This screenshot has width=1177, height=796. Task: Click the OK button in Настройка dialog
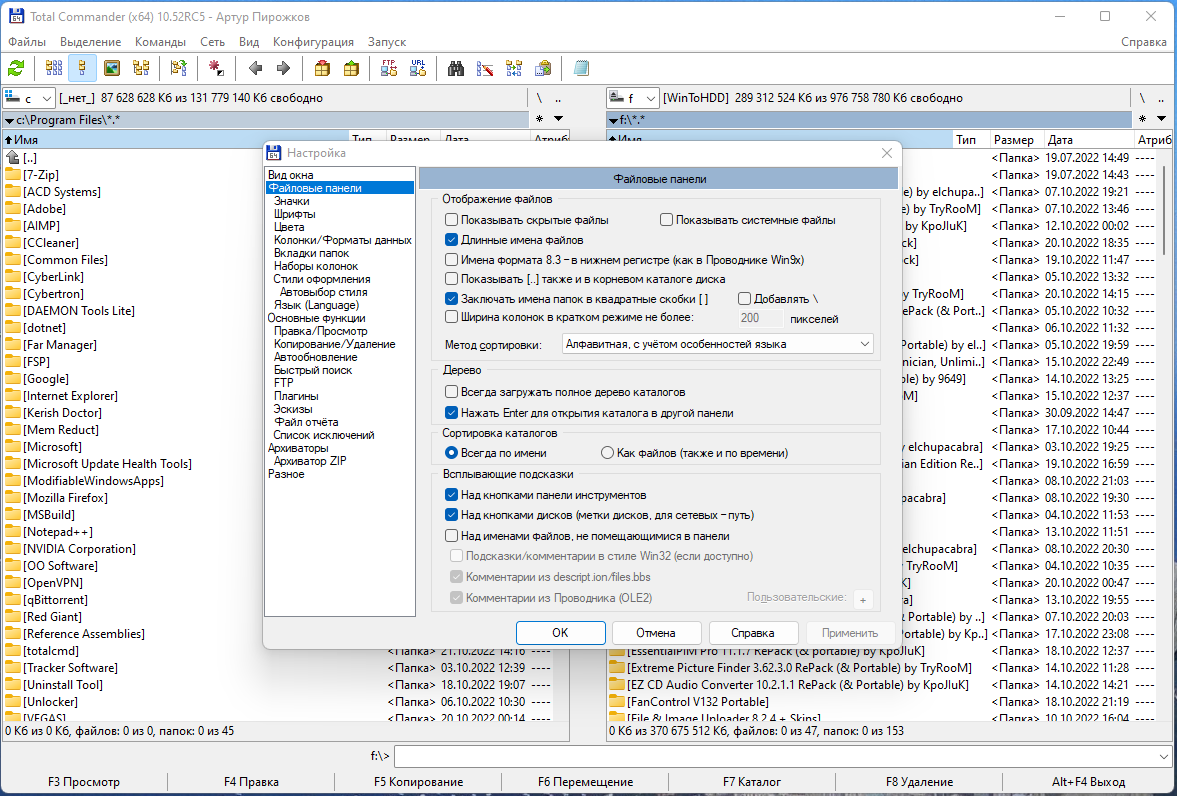[560, 632]
